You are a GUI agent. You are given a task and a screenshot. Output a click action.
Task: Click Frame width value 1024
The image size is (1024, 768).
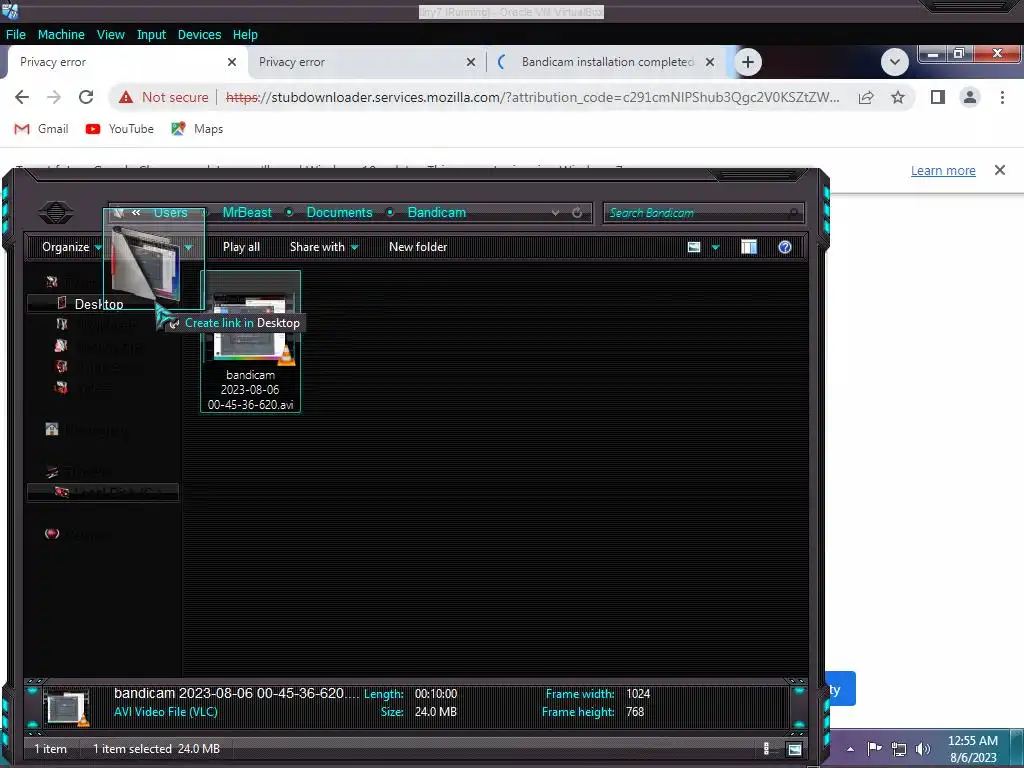click(638, 694)
